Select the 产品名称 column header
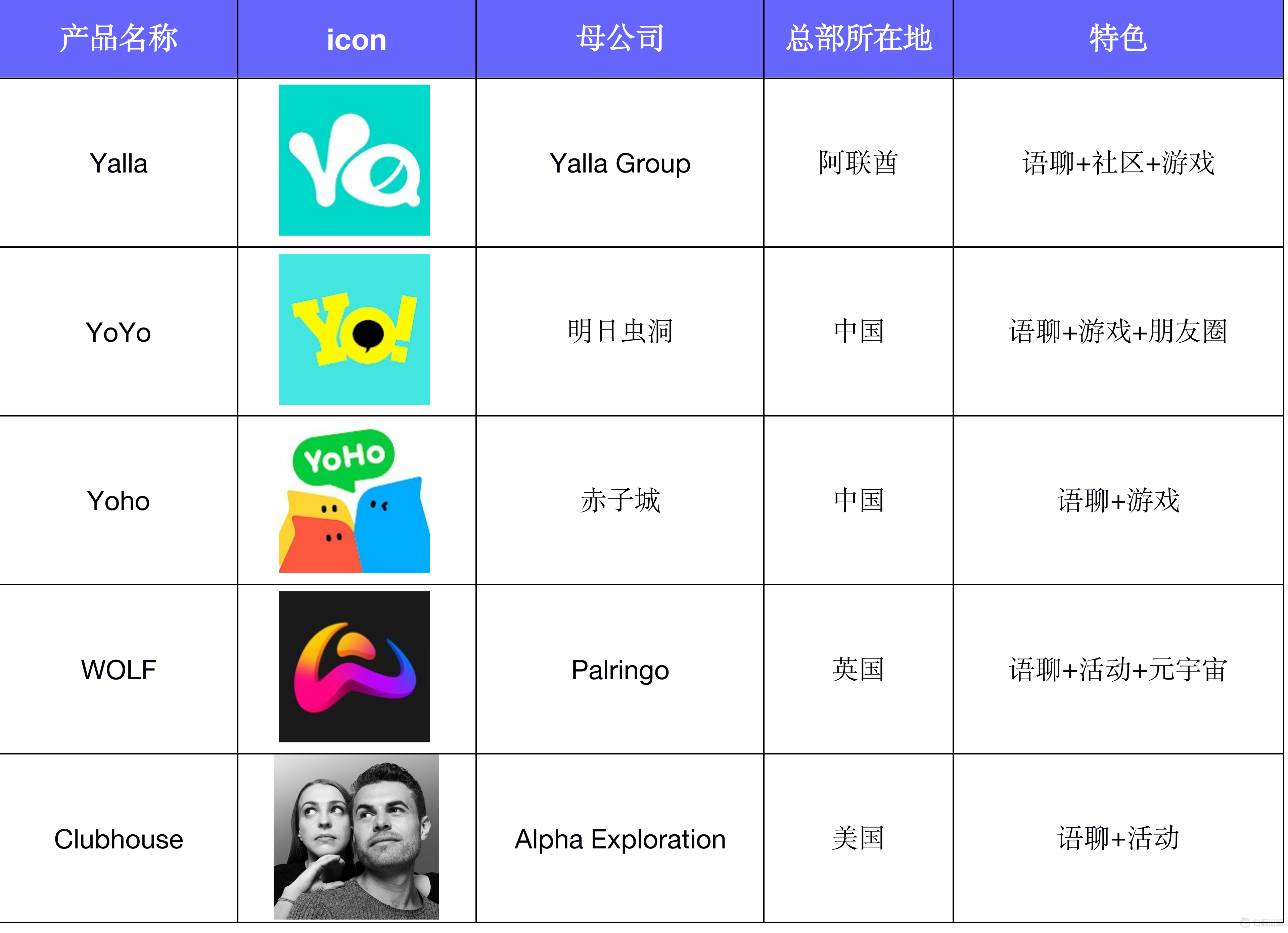Image resolution: width=1288 pixels, height=933 pixels. [119, 39]
